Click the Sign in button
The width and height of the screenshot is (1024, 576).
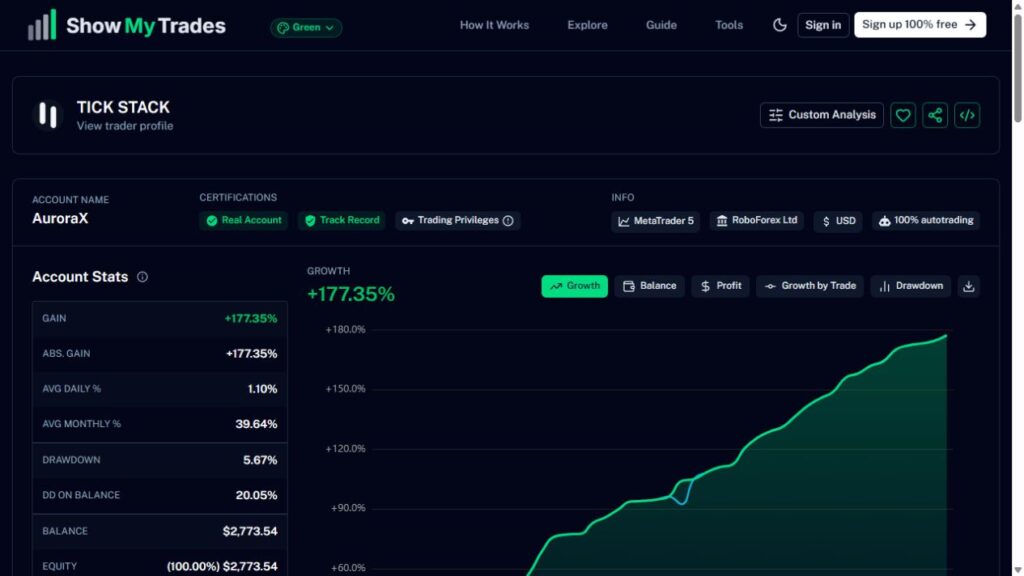(823, 25)
